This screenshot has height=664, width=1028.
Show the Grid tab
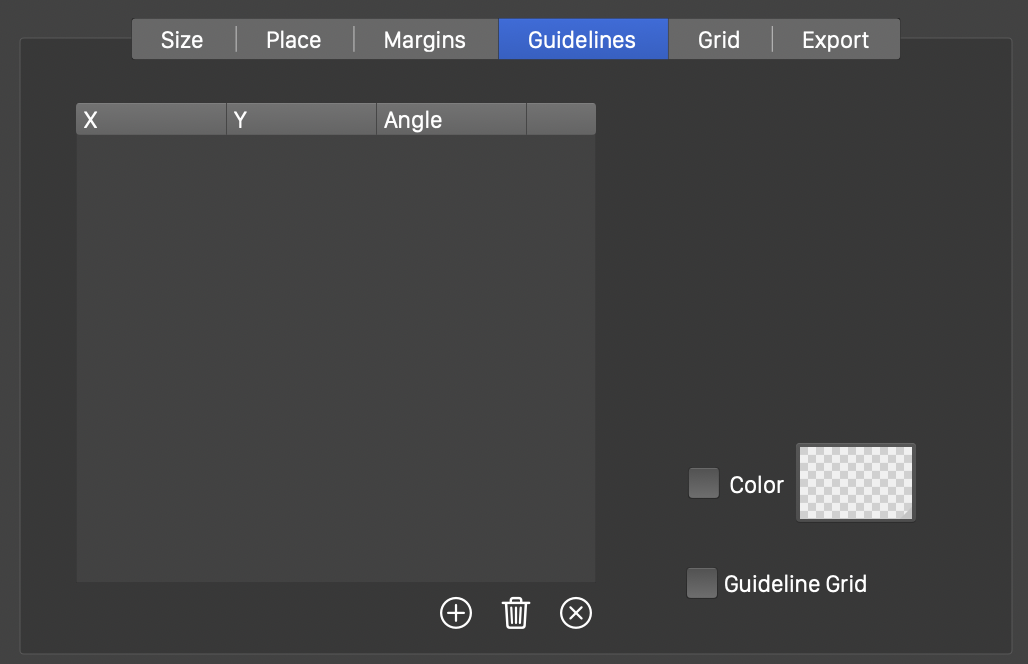(x=719, y=40)
